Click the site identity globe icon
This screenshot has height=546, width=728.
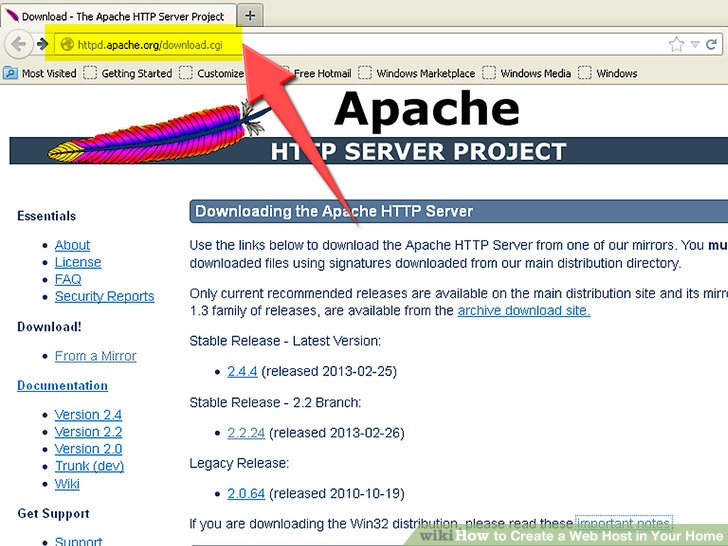[67, 44]
